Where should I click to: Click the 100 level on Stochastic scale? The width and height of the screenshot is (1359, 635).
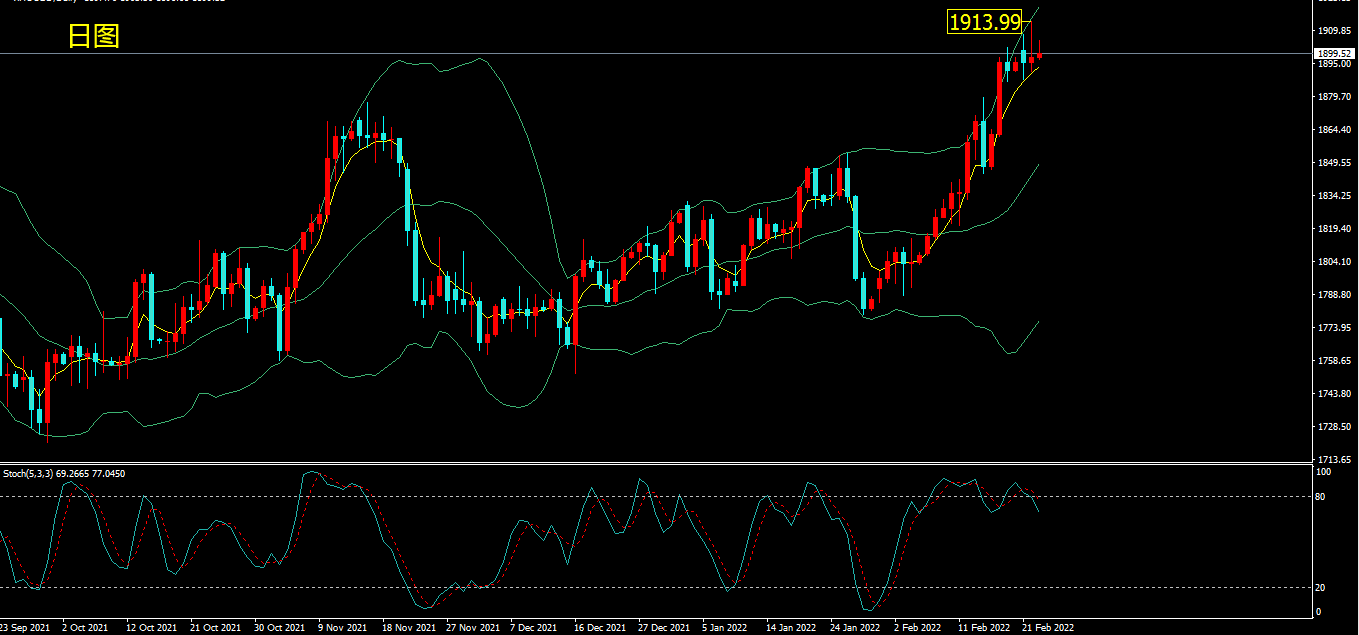pos(1325,471)
